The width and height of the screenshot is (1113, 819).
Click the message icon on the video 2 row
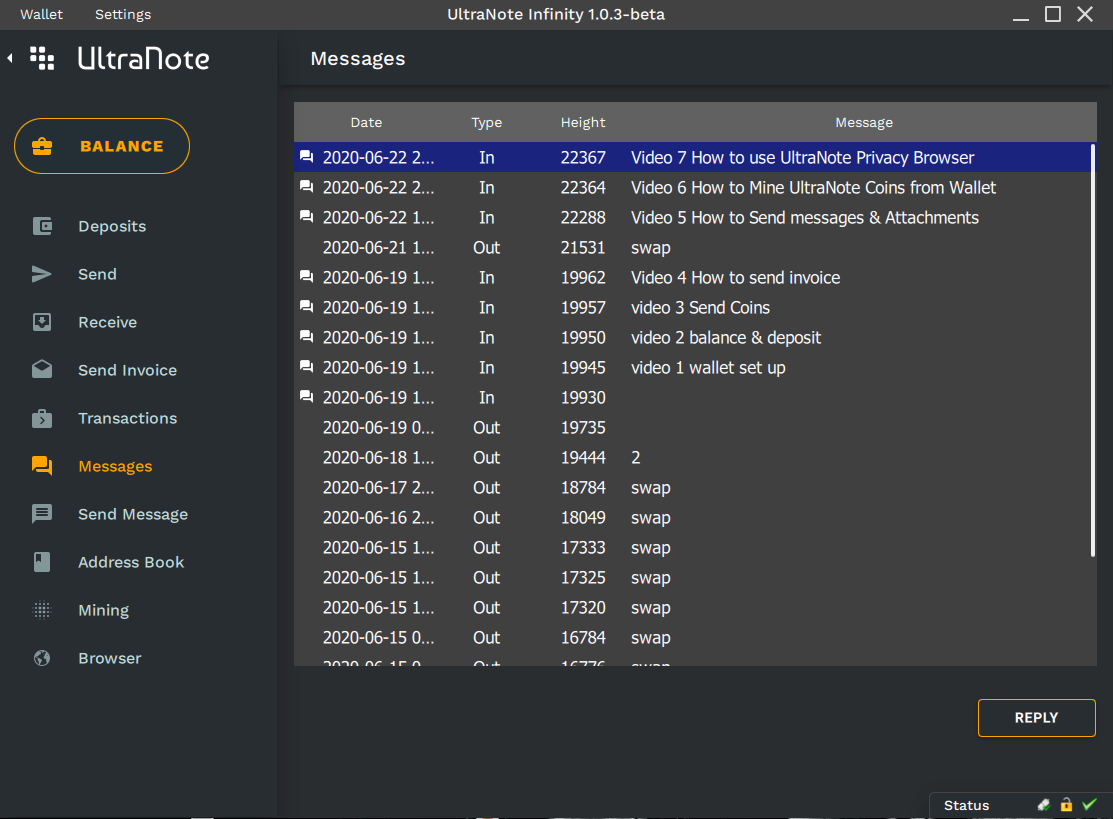click(307, 336)
